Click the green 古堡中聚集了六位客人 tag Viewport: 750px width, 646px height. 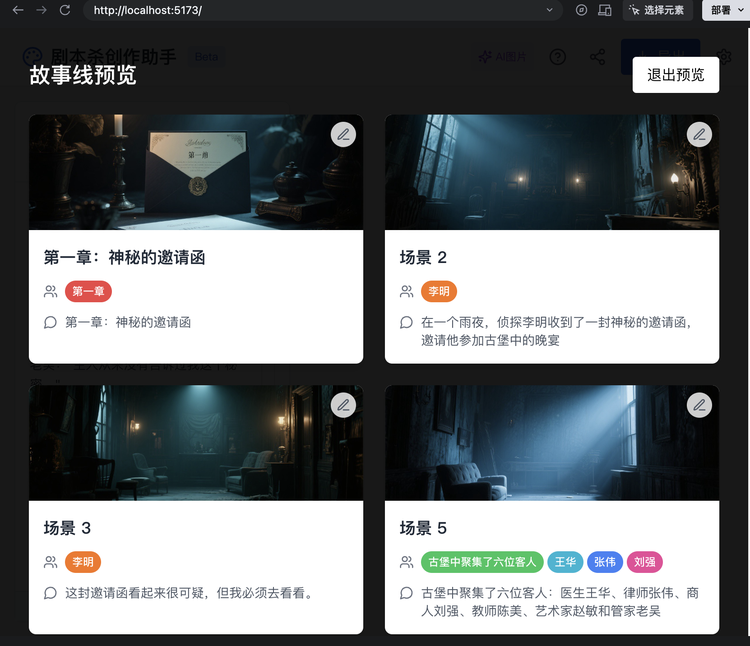tap(482, 562)
